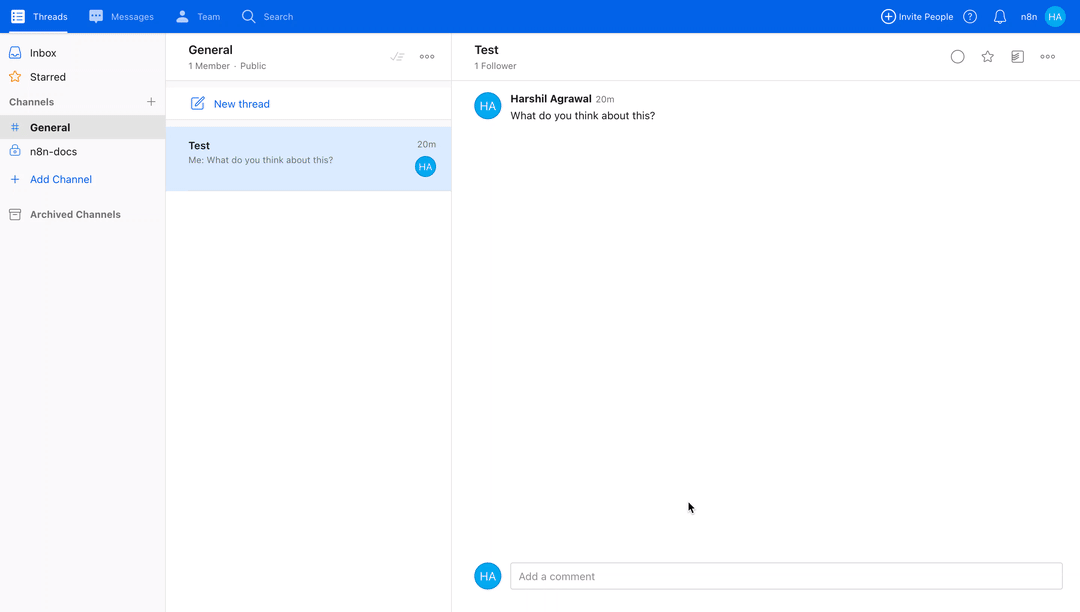The image size is (1080, 612).
Task: Click the notifications bell icon
Action: pos(999,17)
